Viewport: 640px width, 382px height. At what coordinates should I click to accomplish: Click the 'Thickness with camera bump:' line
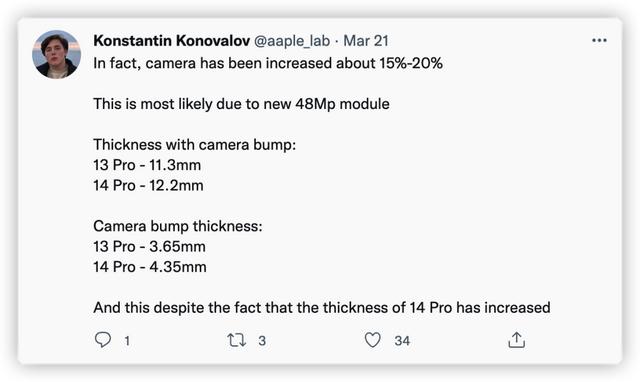(195, 145)
